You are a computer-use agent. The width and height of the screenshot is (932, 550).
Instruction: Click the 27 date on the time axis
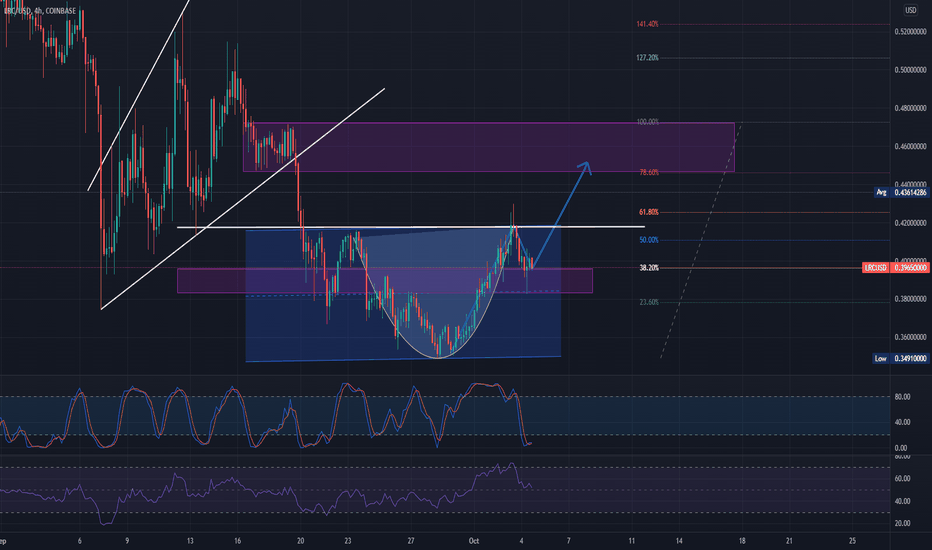click(411, 541)
